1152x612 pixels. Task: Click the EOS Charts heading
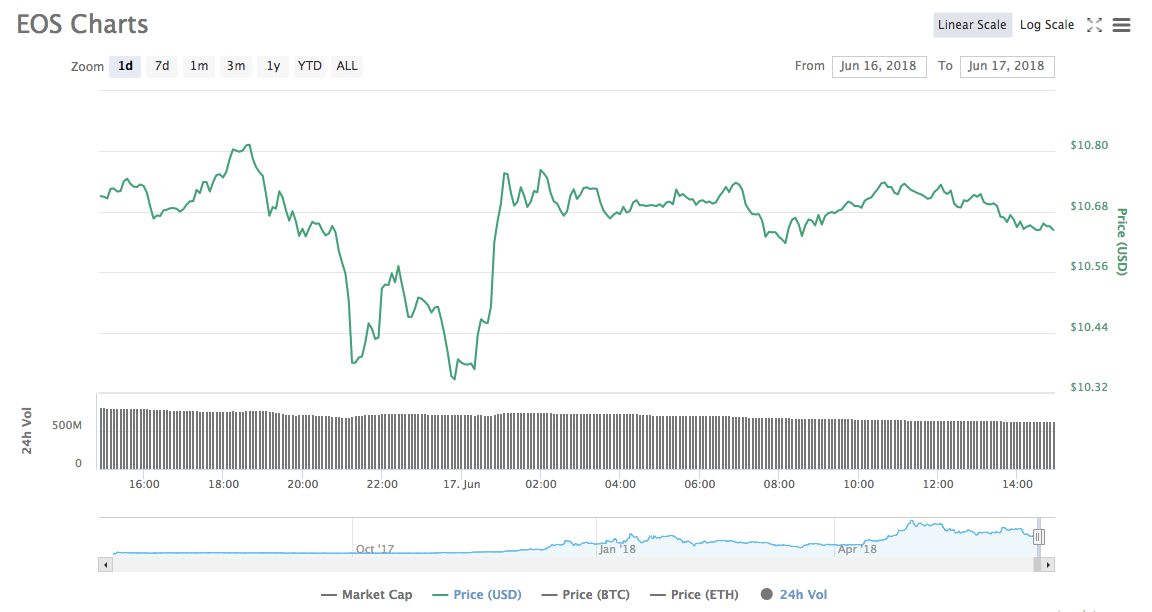82,24
